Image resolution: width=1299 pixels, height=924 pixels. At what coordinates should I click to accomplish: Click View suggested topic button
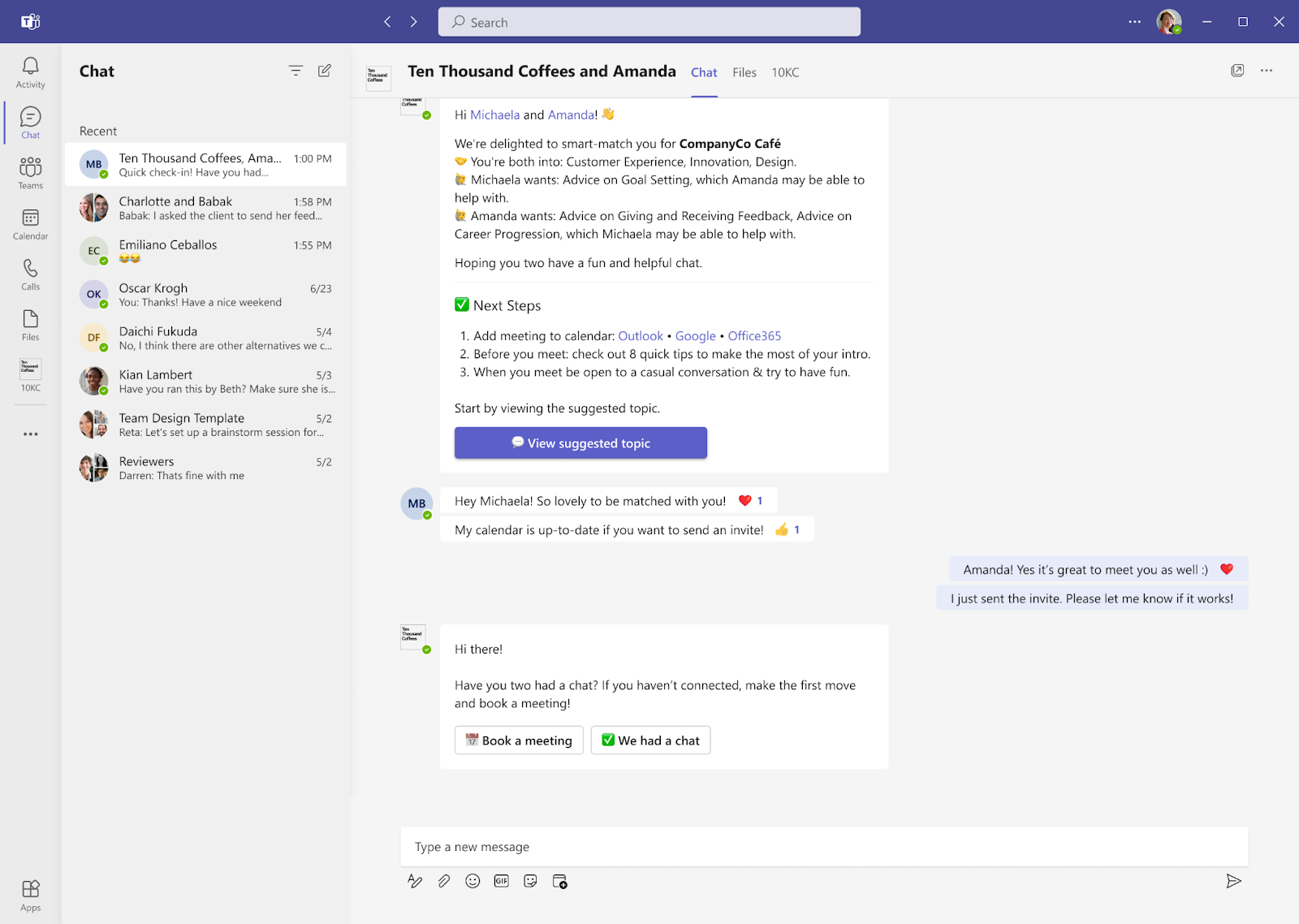pyautogui.click(x=580, y=443)
